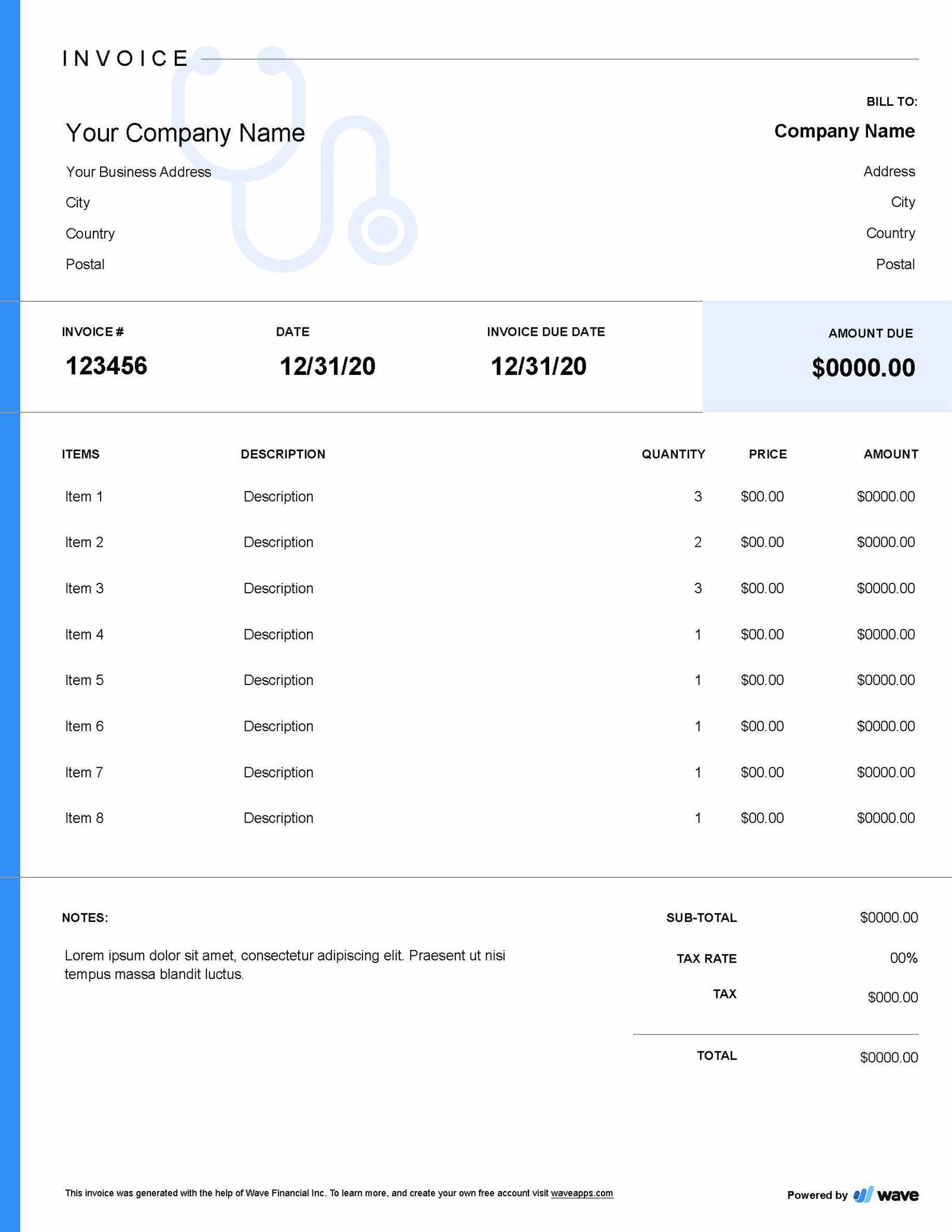
Task: Click the bill-to Address line
Action: [x=889, y=171]
